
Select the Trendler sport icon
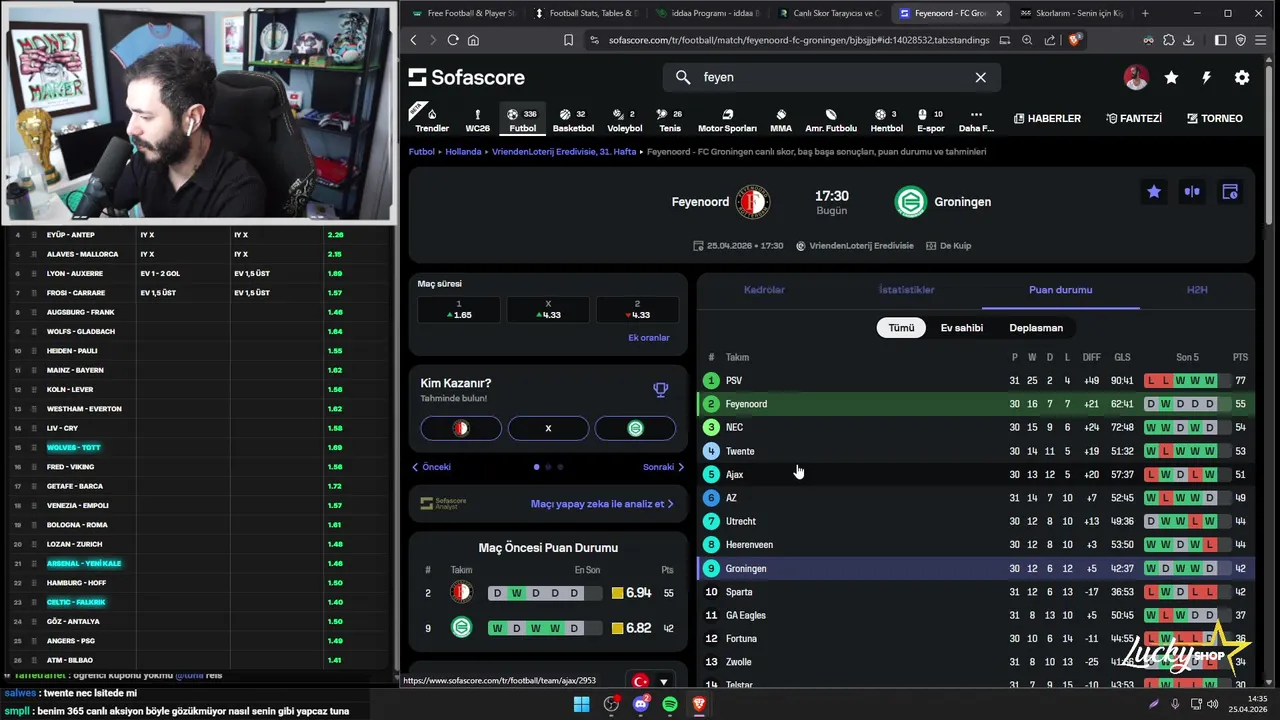pyautogui.click(x=432, y=120)
